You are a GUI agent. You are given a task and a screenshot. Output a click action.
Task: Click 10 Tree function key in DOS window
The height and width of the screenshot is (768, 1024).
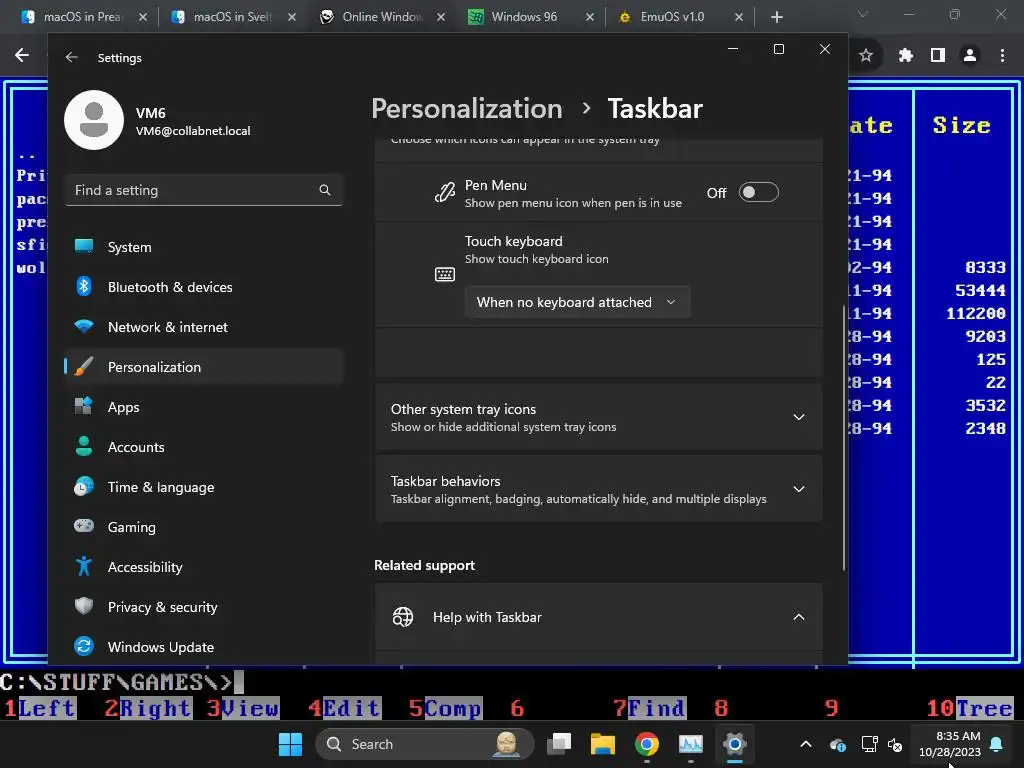pyautogui.click(x=970, y=708)
